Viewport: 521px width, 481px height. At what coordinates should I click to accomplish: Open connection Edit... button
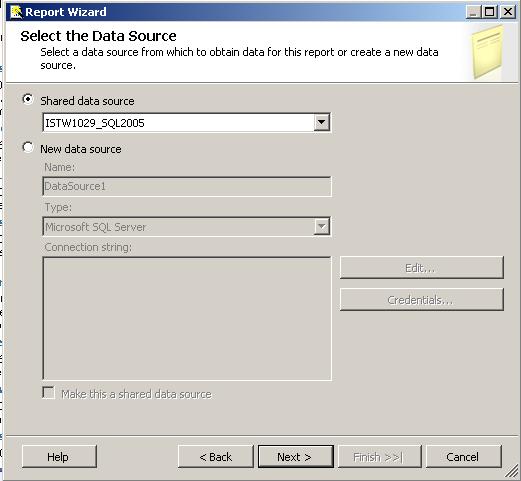pyautogui.click(x=422, y=267)
